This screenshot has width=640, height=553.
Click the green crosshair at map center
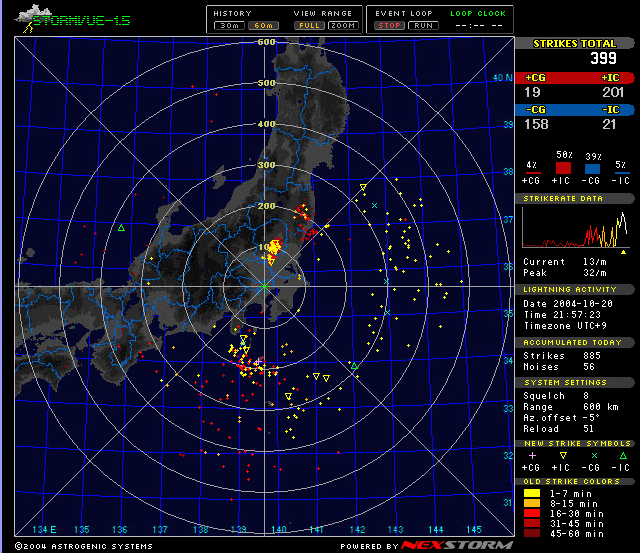tap(264, 286)
